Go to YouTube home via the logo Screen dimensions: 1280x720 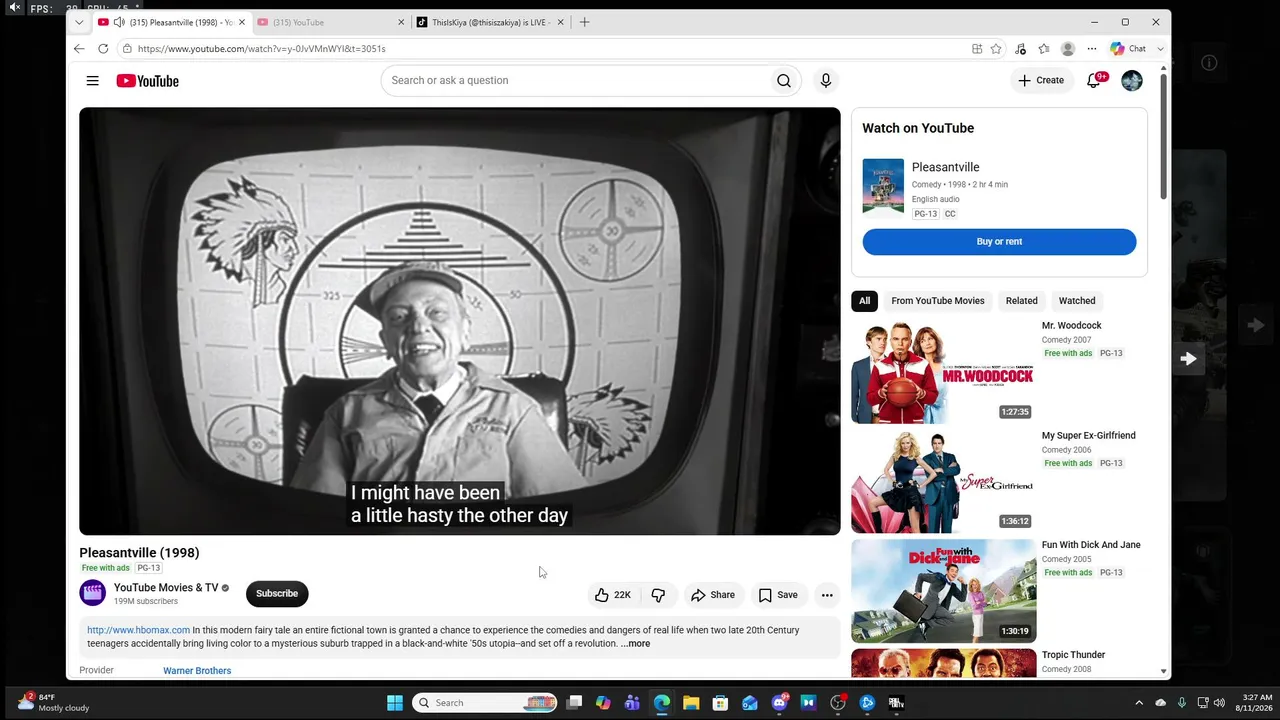[x=147, y=81]
